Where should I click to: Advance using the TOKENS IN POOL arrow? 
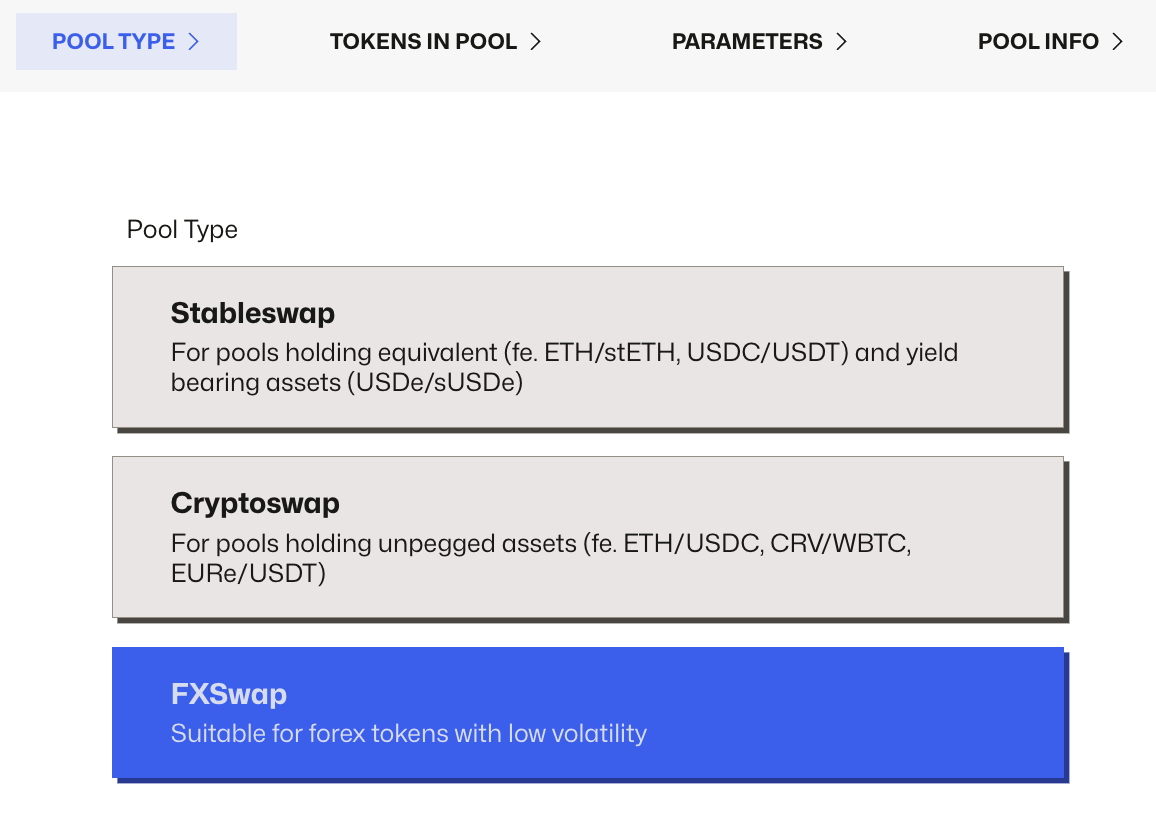536,41
